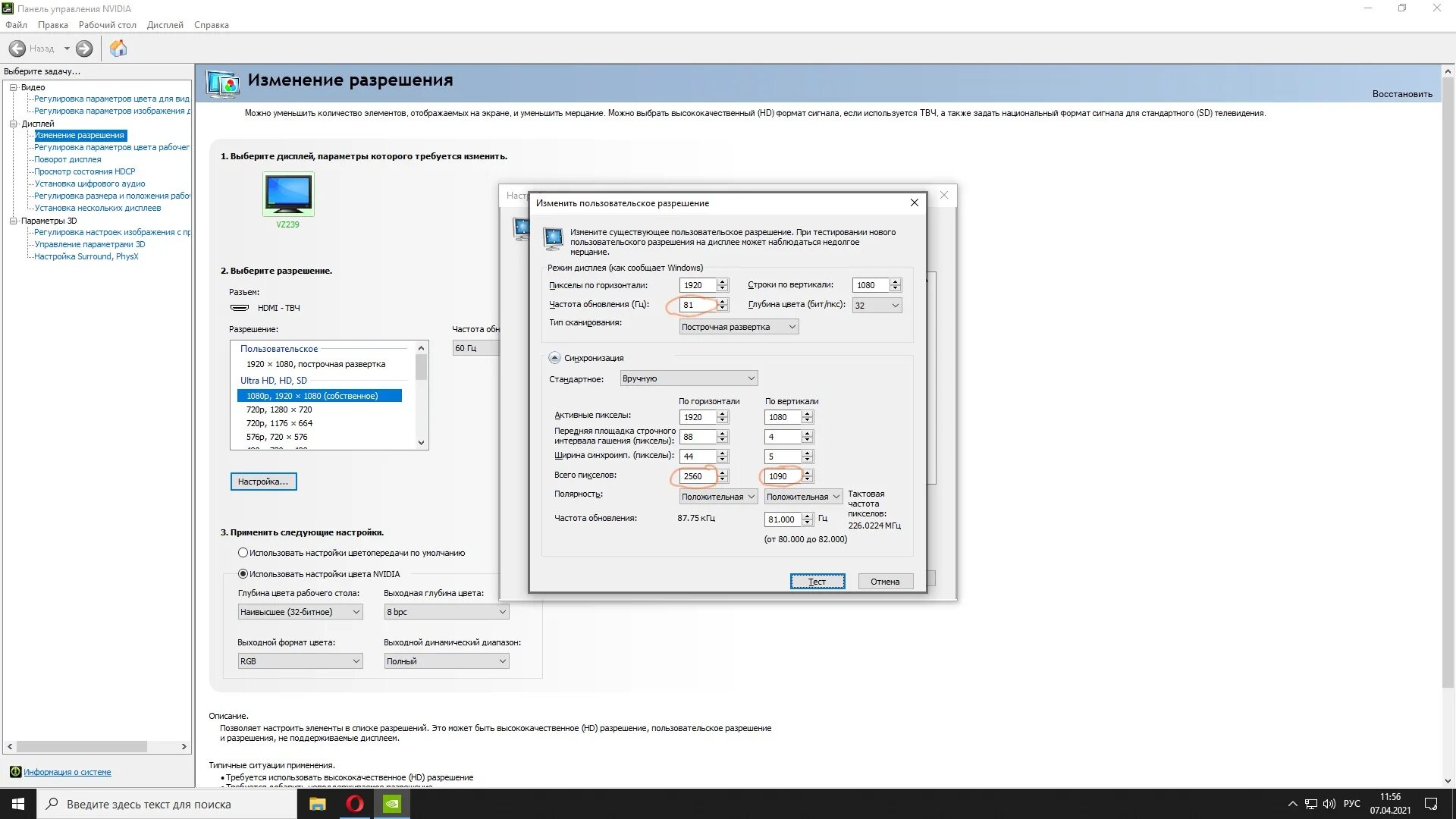Close the custom resolution edit dialog
The image size is (1456, 819).
pos(914,202)
